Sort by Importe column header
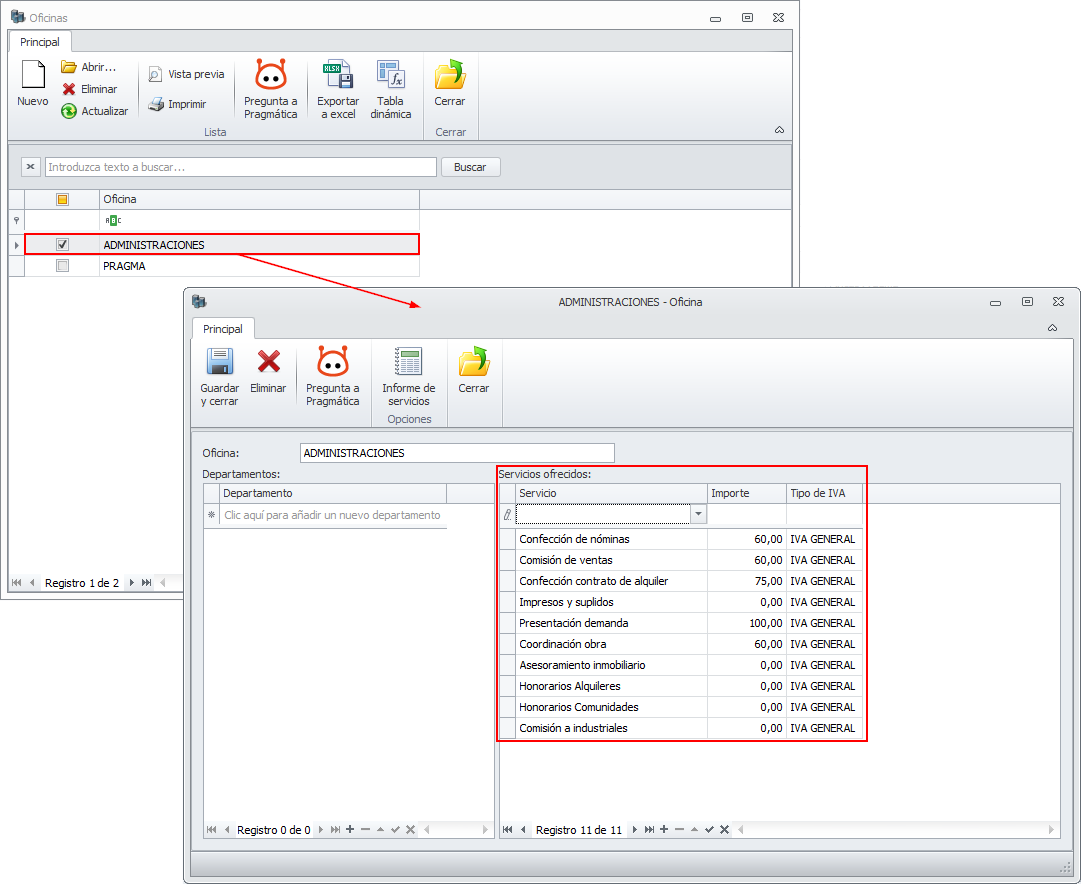 pos(747,493)
